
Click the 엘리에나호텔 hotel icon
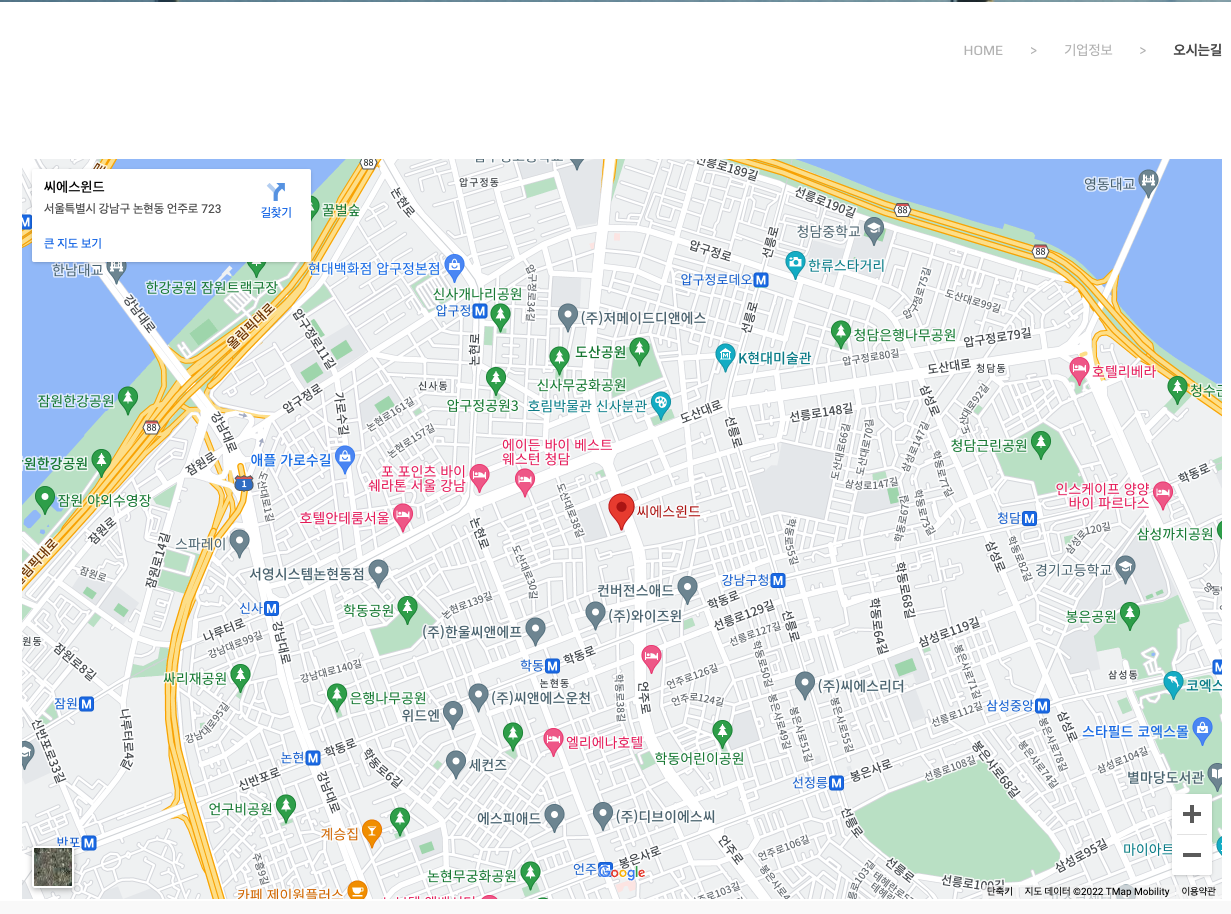tap(553, 741)
